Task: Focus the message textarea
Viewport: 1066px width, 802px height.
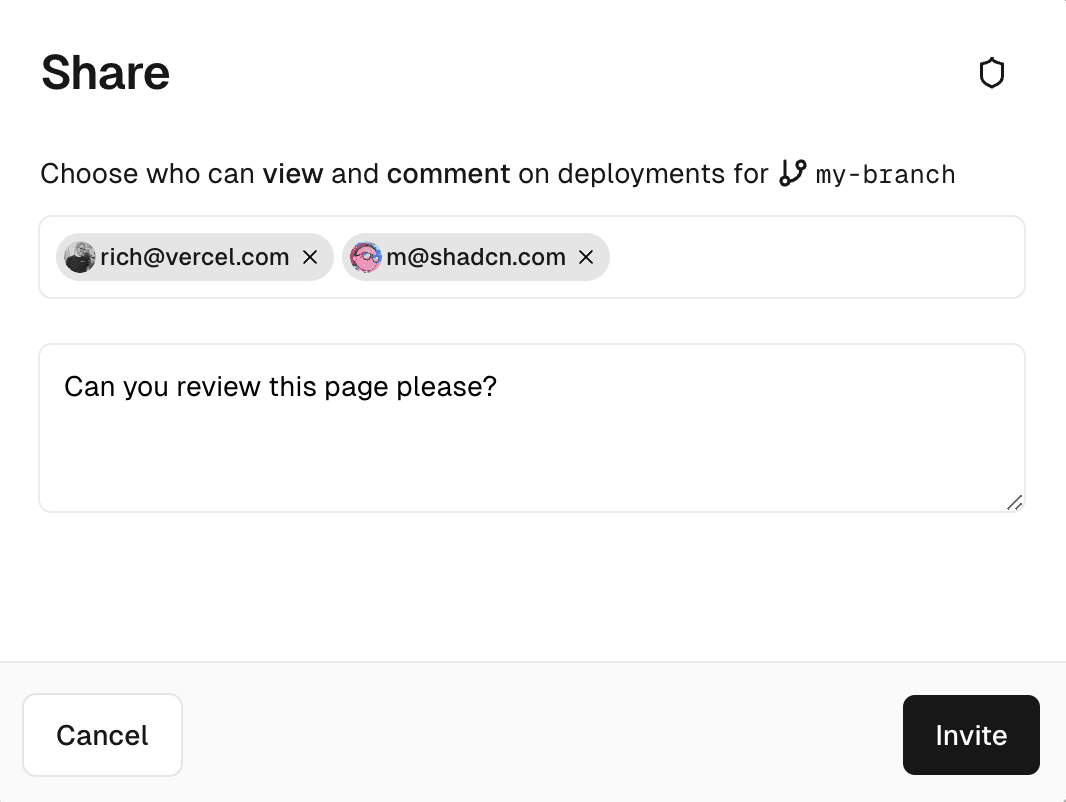Action: [x=530, y=450]
